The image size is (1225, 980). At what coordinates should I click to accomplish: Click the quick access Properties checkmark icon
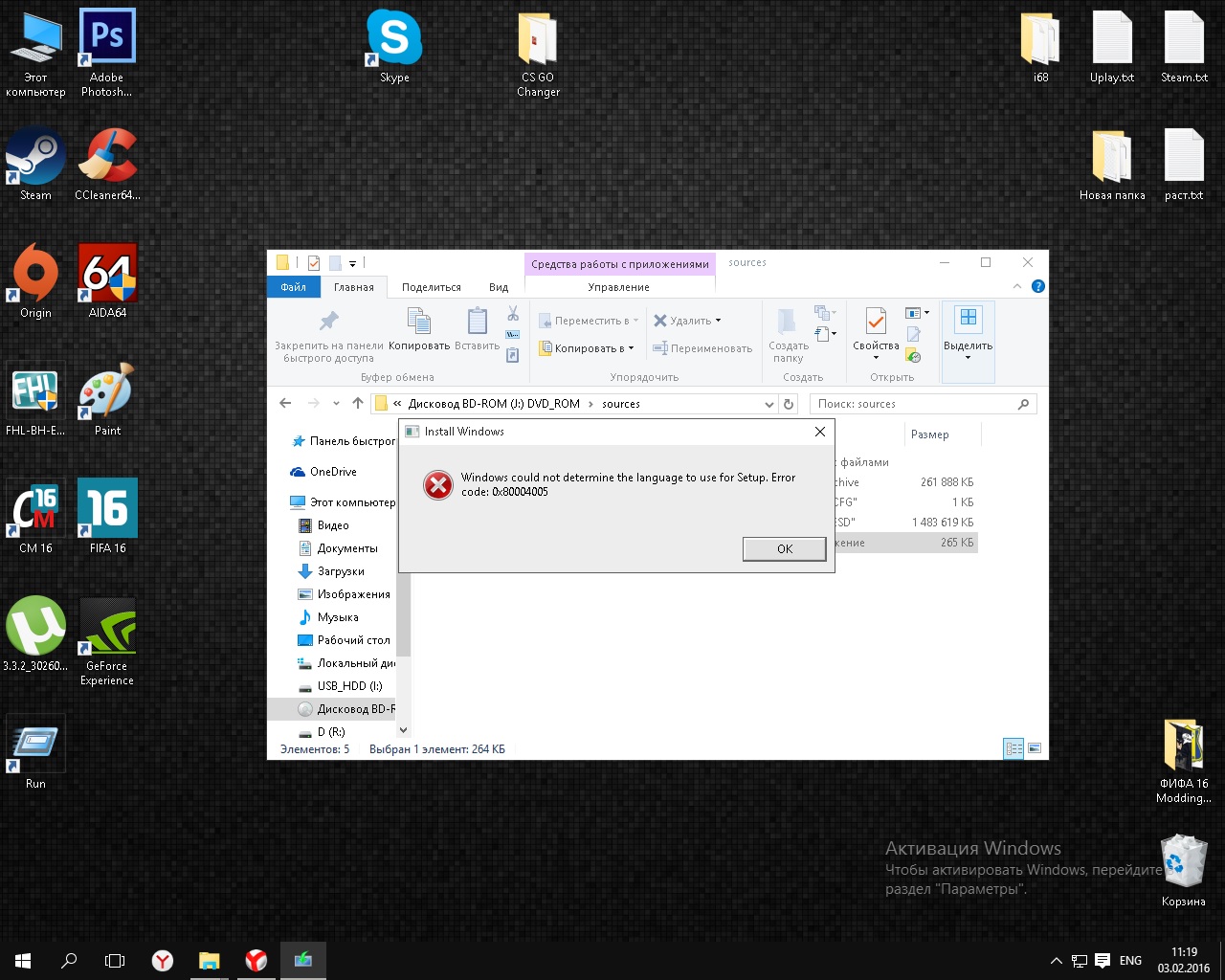(x=314, y=263)
